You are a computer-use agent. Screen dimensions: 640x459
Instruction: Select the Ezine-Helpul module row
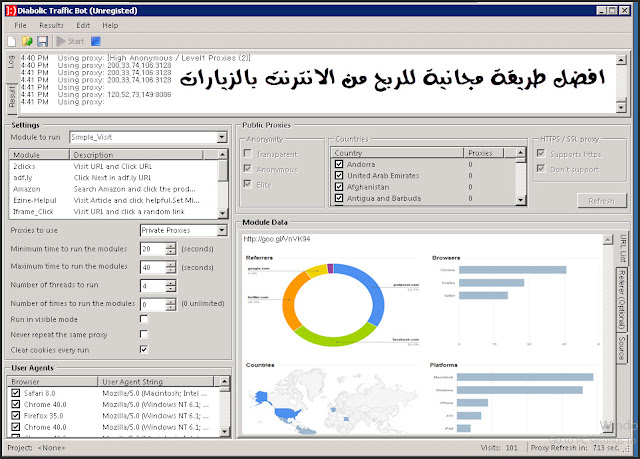[x=113, y=200]
